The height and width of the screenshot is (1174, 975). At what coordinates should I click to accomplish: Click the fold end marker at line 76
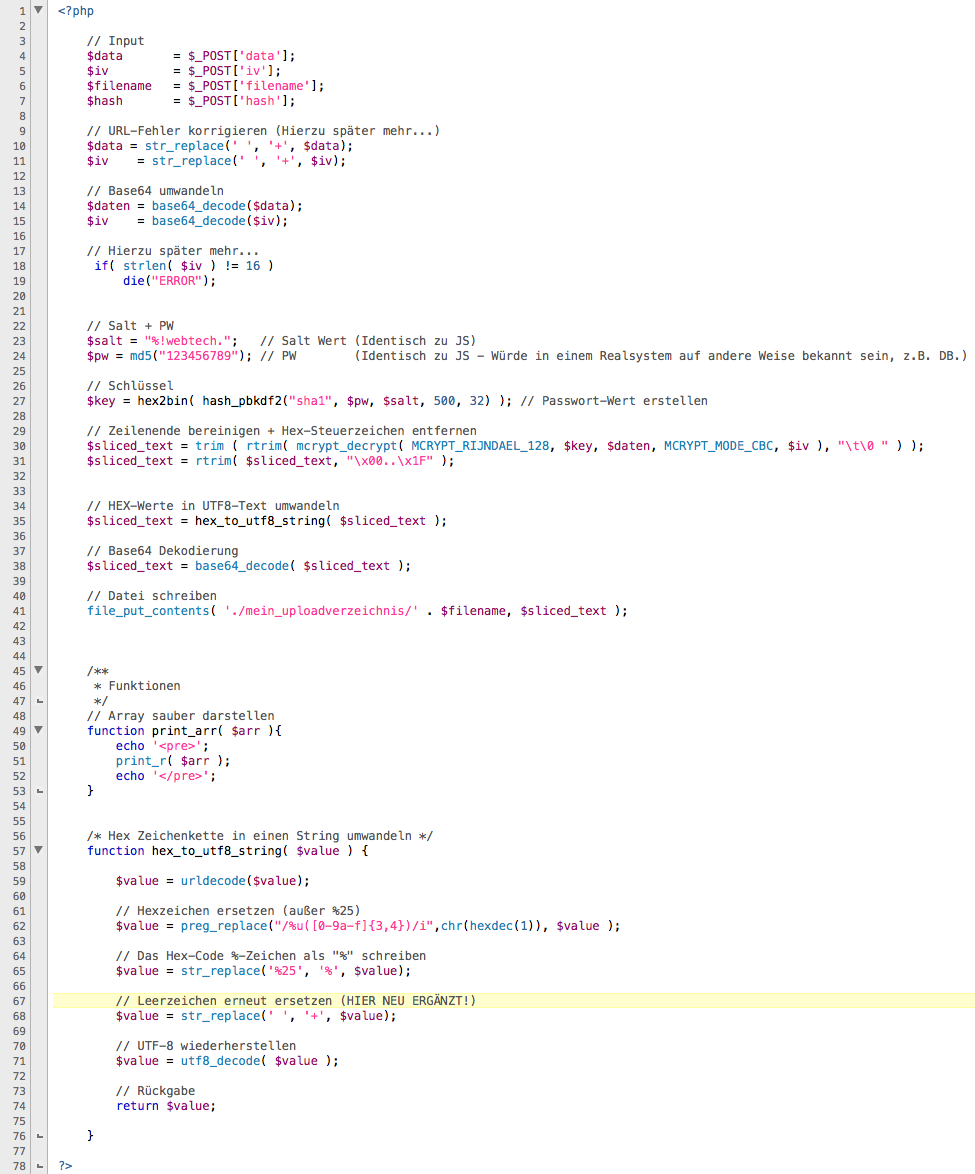40,1136
